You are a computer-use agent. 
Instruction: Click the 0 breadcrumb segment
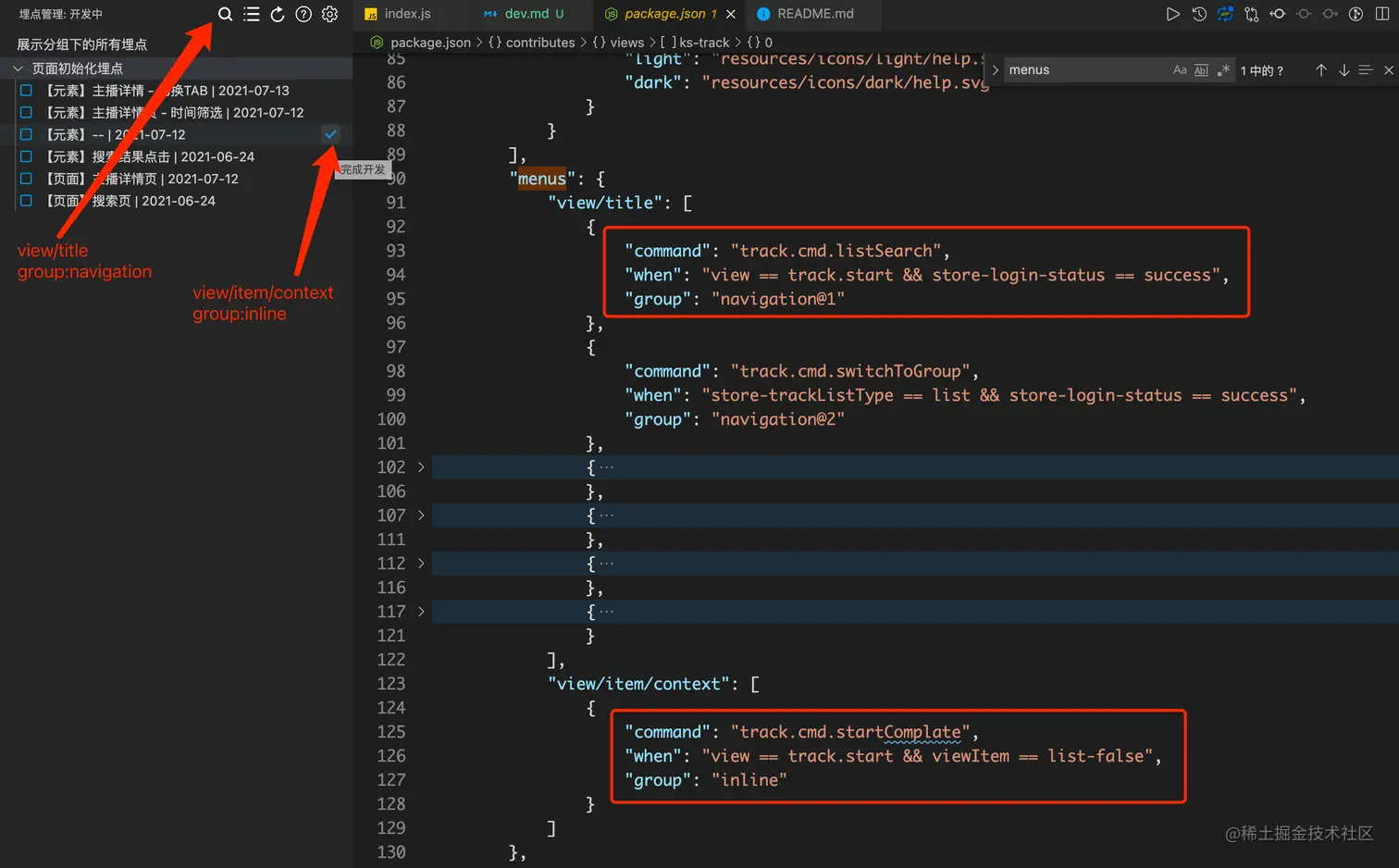coord(760,43)
